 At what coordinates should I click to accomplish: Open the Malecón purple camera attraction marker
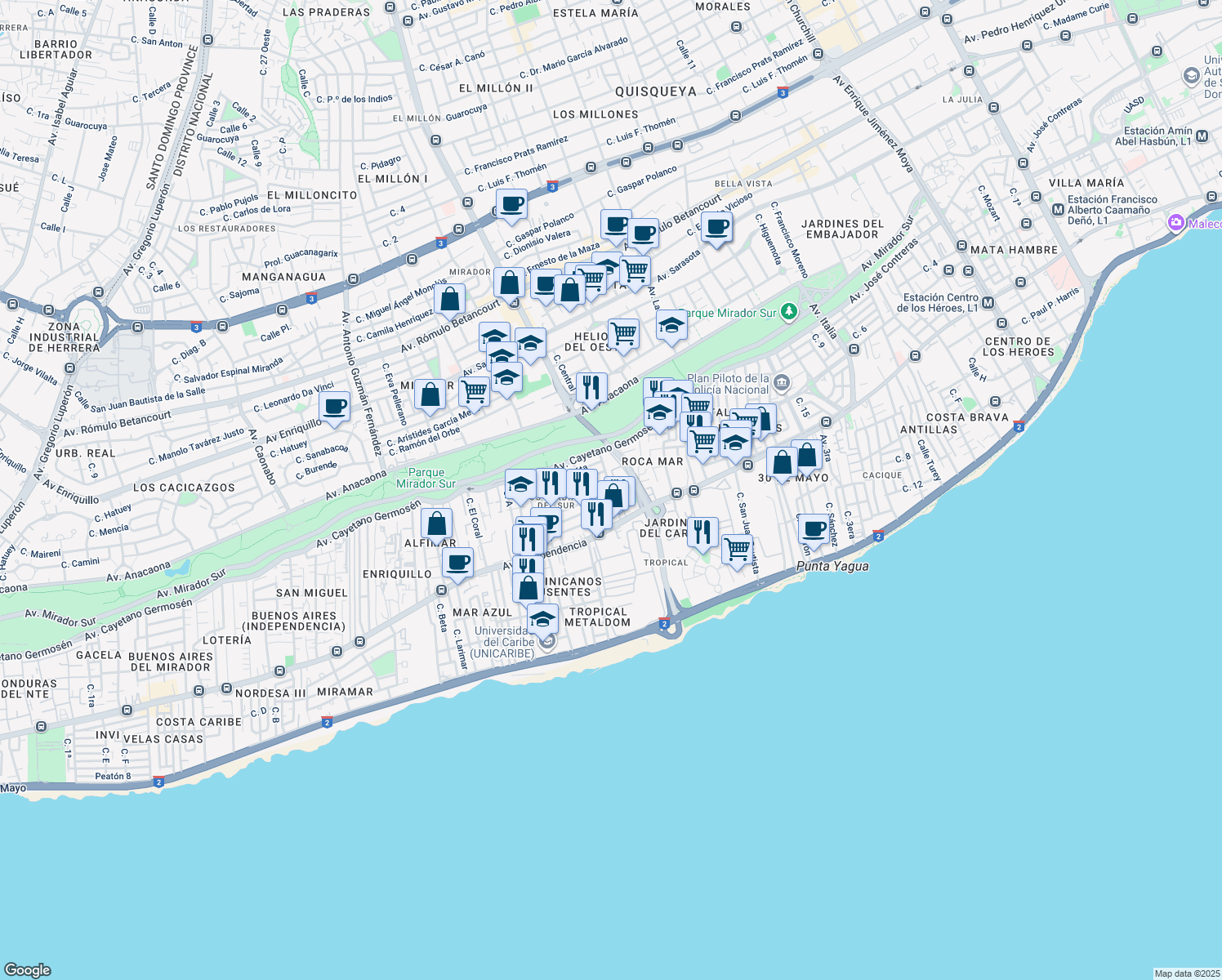pos(1176,222)
